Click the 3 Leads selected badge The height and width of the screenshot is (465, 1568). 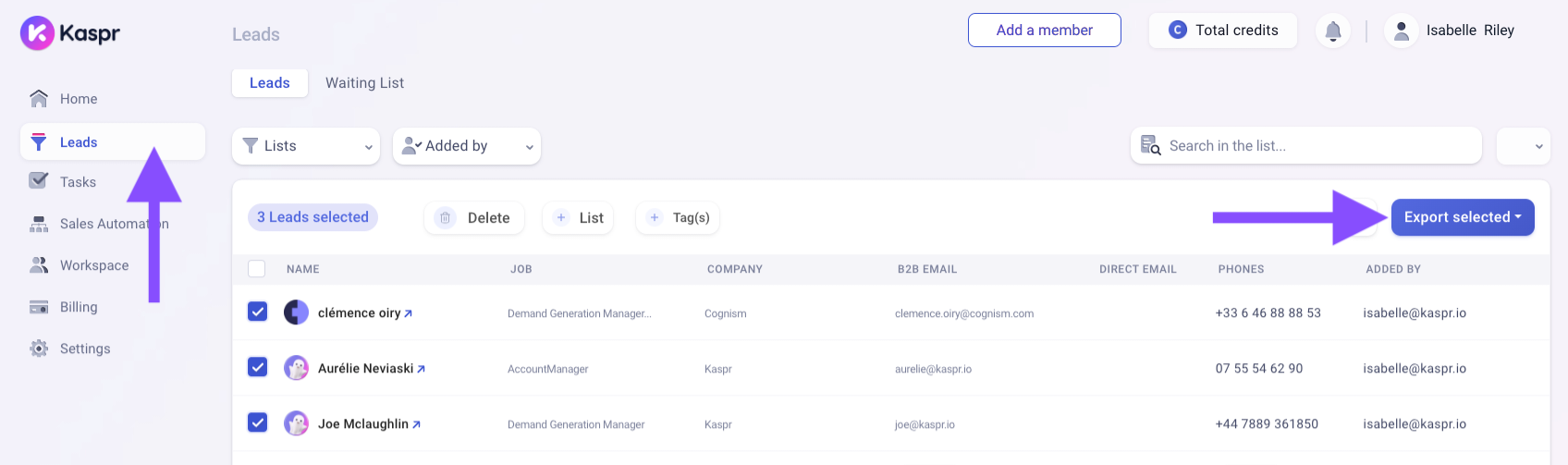click(x=312, y=217)
